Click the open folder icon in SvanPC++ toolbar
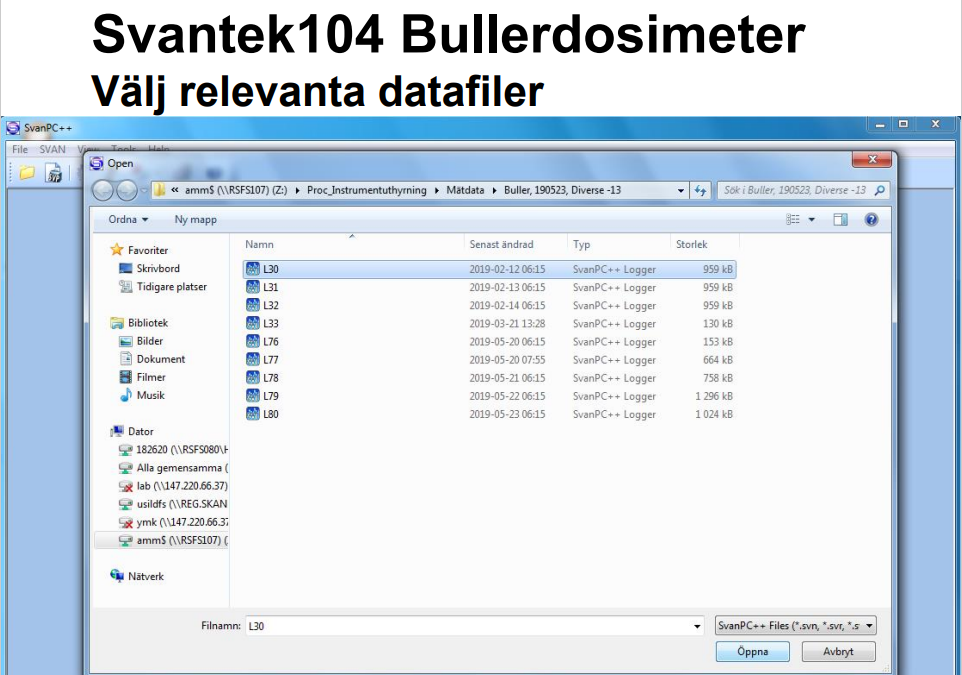 (x=26, y=173)
